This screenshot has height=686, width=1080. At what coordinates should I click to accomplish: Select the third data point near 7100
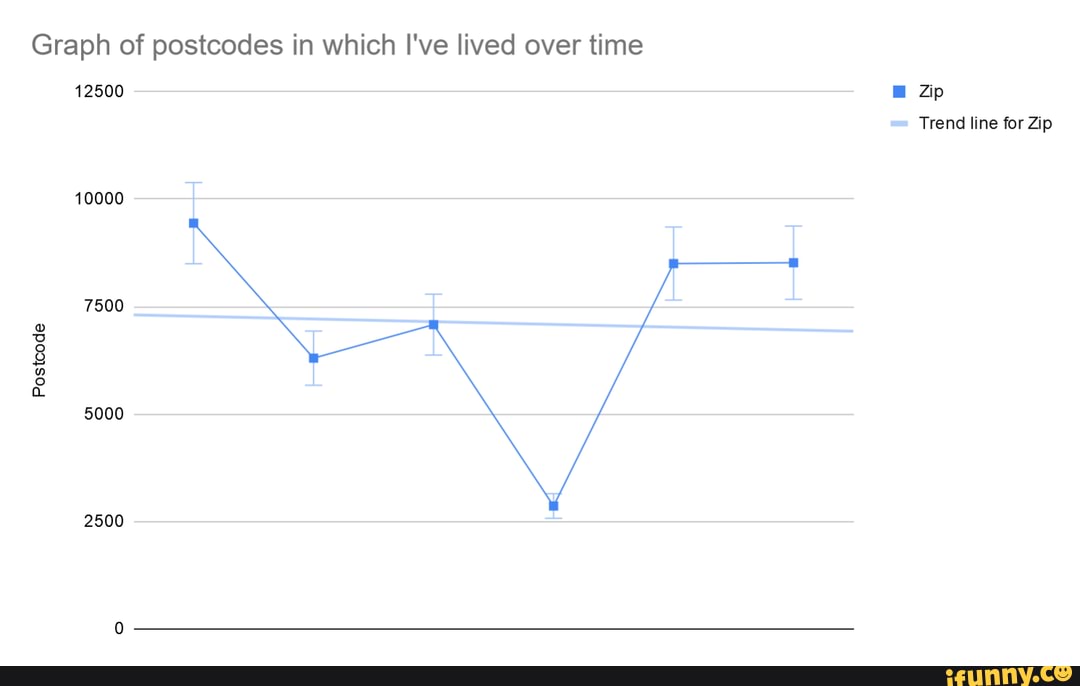click(x=433, y=324)
